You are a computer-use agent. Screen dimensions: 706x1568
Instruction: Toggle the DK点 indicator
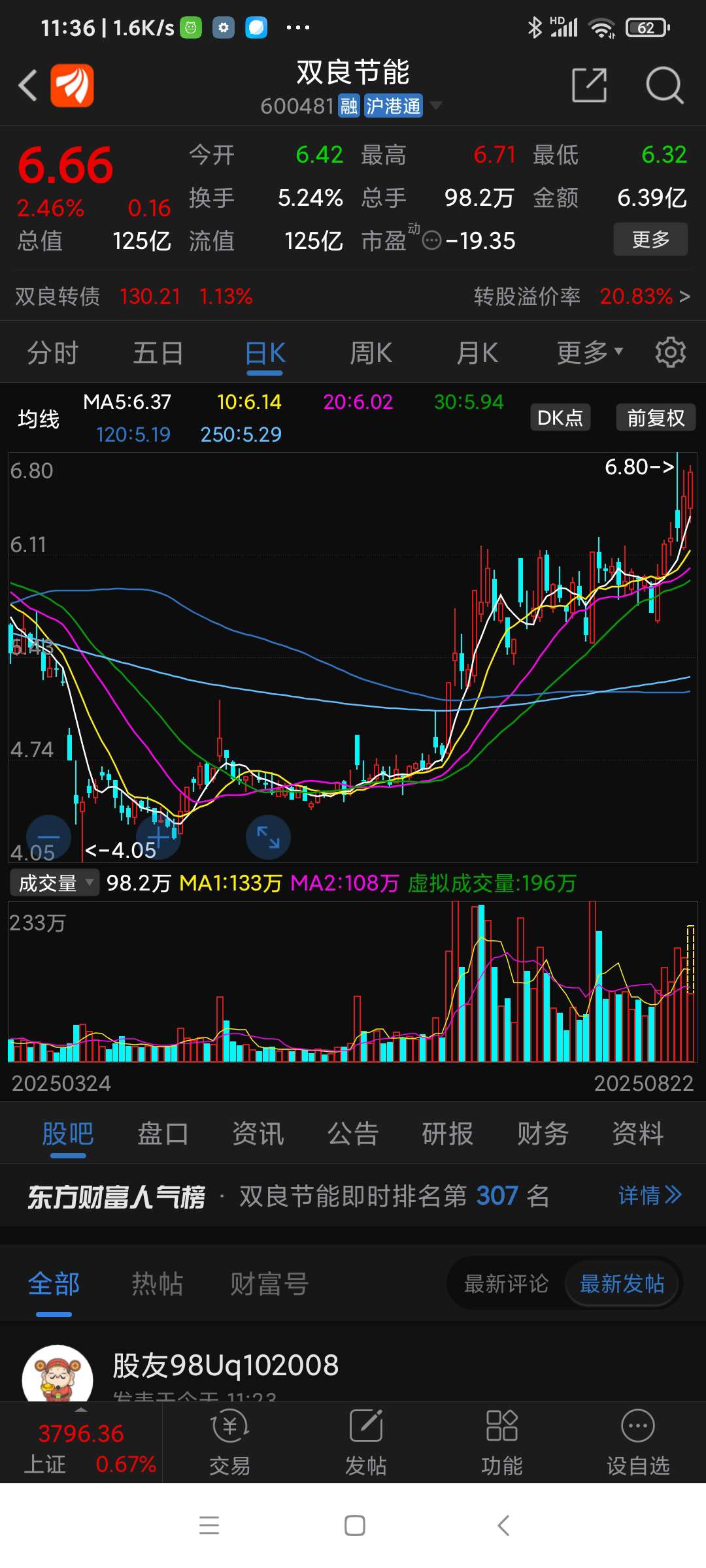click(x=560, y=417)
